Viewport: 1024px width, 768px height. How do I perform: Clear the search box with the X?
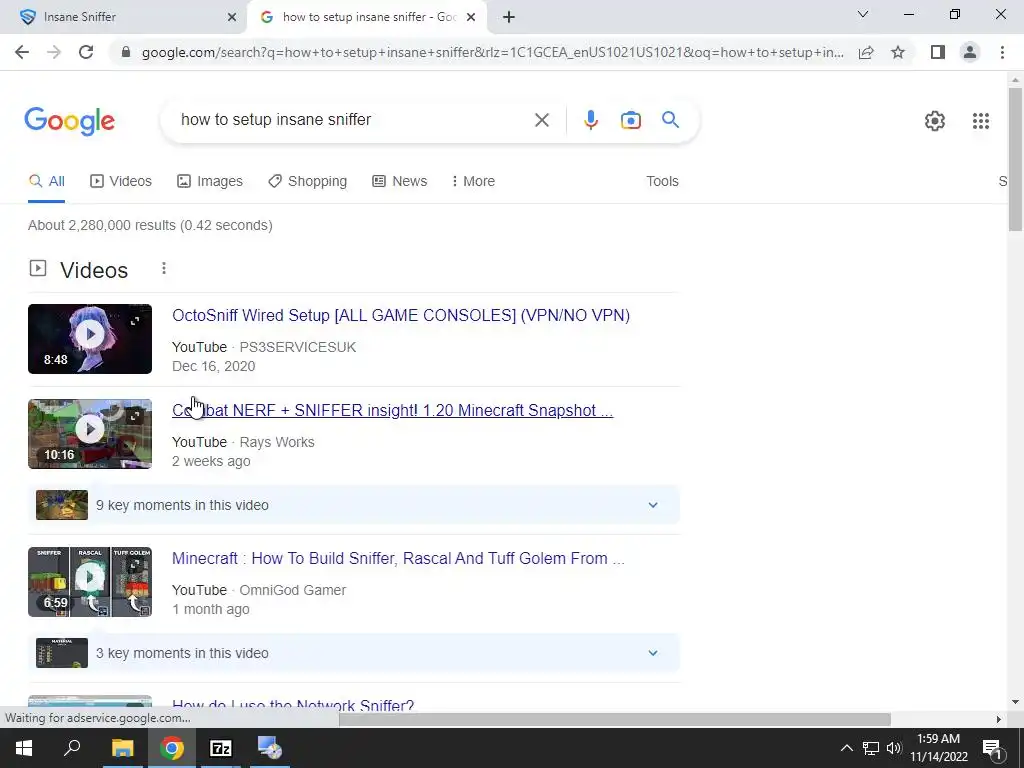[x=541, y=120]
